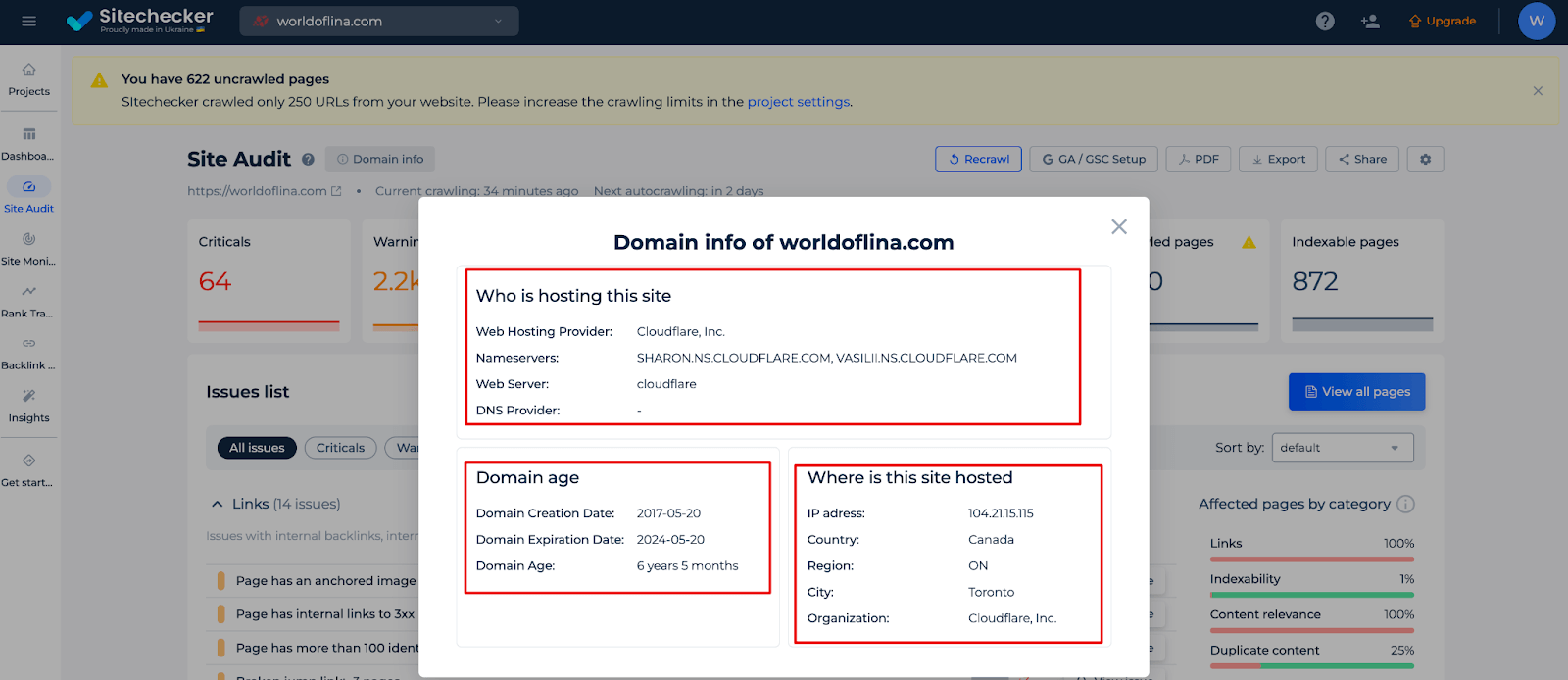Collapse the Links (14 issues) section

[x=218, y=504]
